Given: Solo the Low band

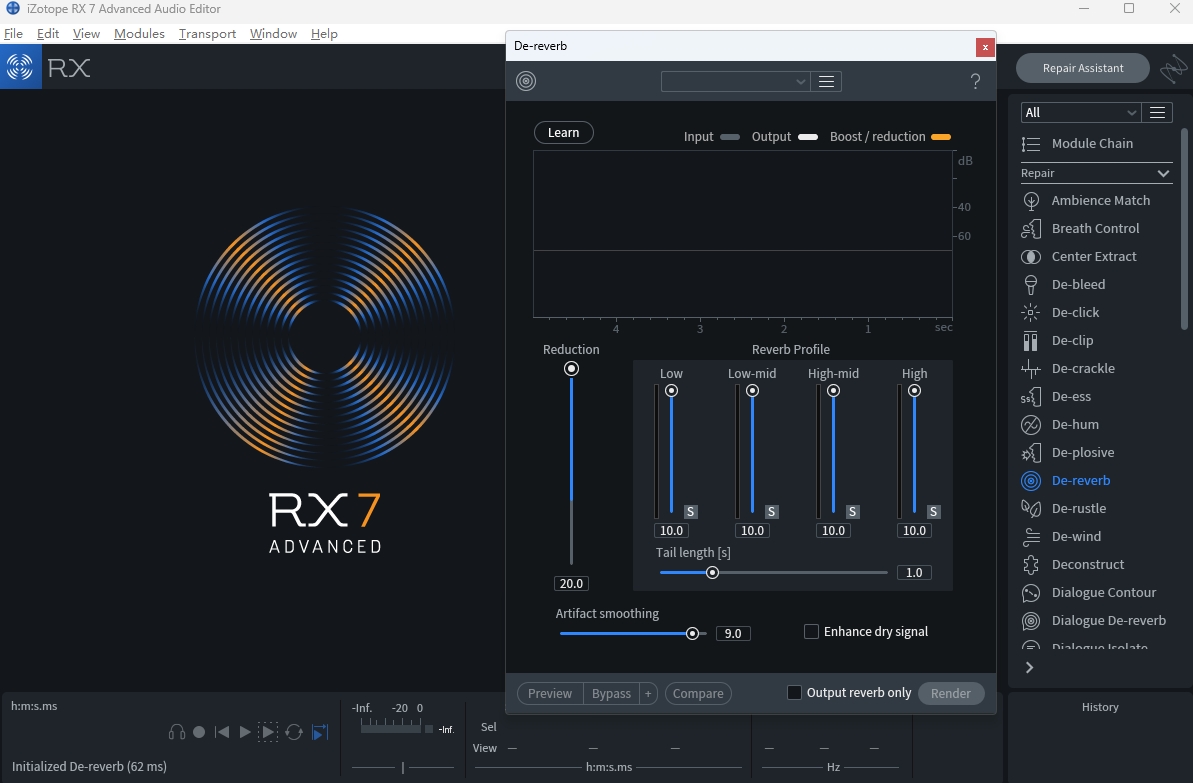Looking at the screenshot, I should tap(691, 512).
